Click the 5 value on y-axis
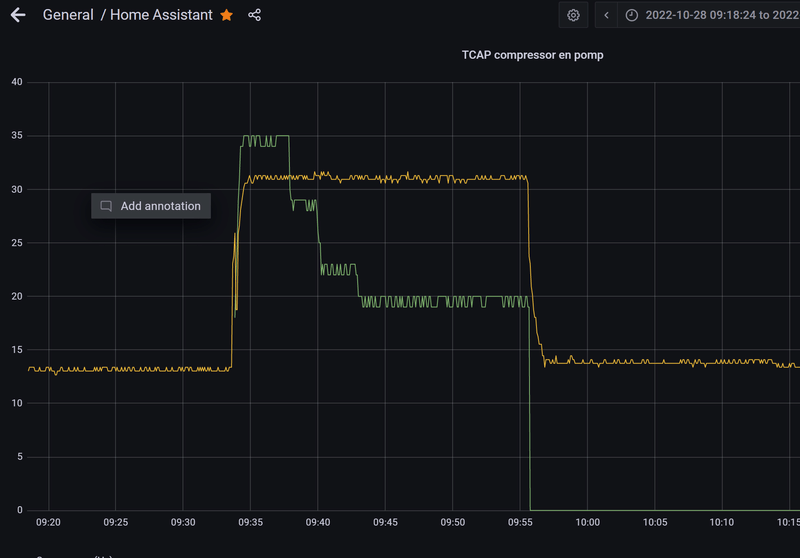The width and height of the screenshot is (800, 558). tap(20, 457)
